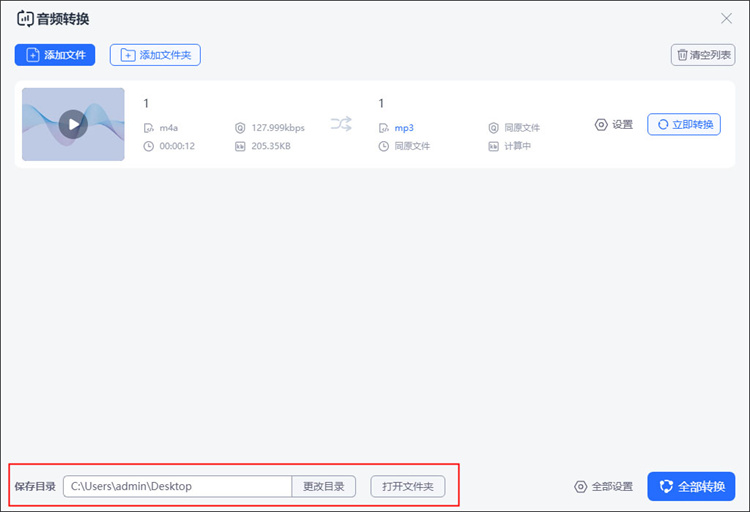
Task: Convert all files with 全部转换
Action: tap(691, 487)
